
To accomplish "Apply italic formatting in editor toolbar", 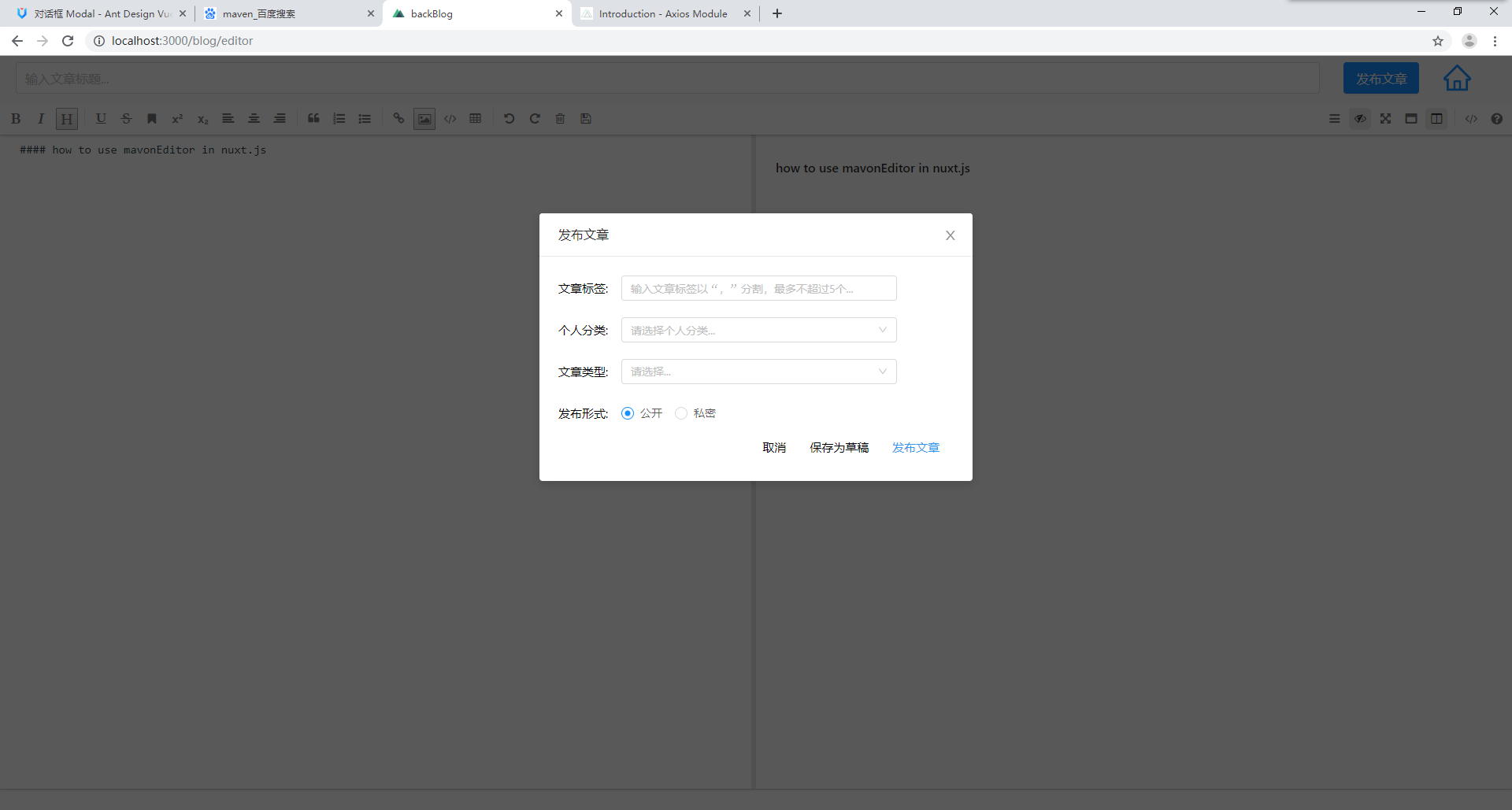I will click(41, 119).
